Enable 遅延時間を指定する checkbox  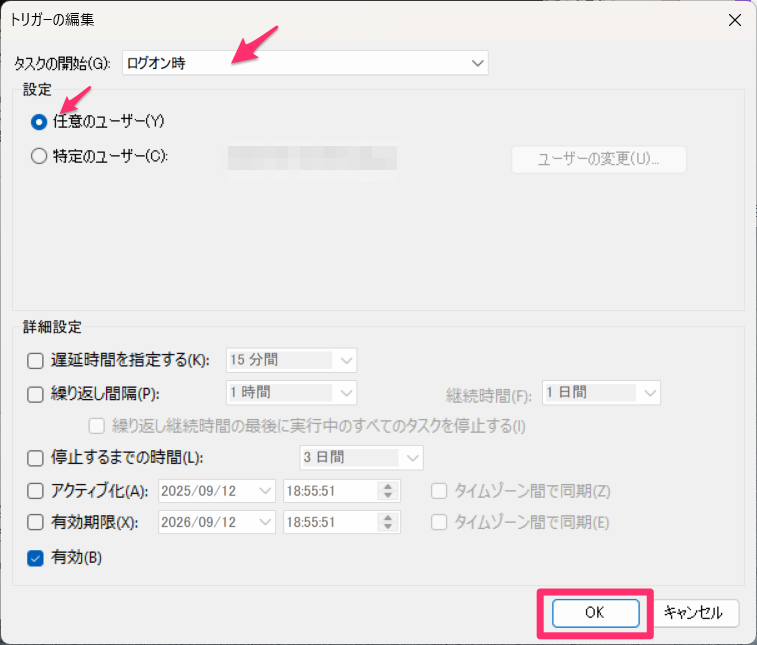[x=35, y=360]
